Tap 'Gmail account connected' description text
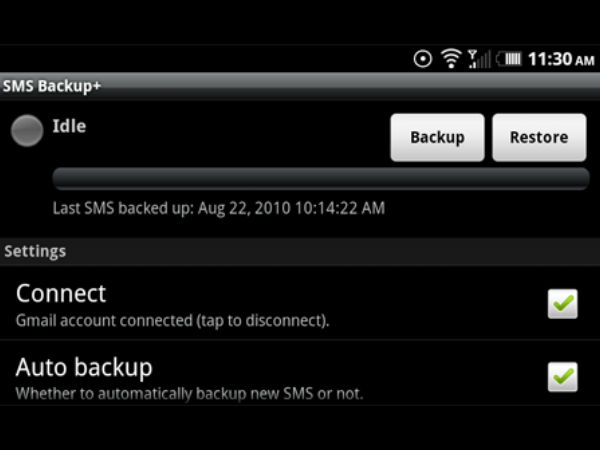The width and height of the screenshot is (600, 450). coord(172,321)
